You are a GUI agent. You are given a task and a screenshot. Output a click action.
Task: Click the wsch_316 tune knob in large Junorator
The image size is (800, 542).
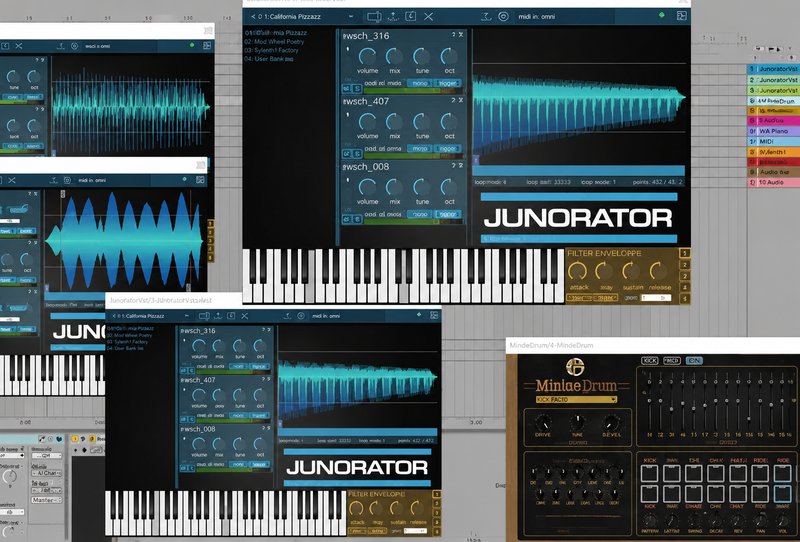pos(421,56)
